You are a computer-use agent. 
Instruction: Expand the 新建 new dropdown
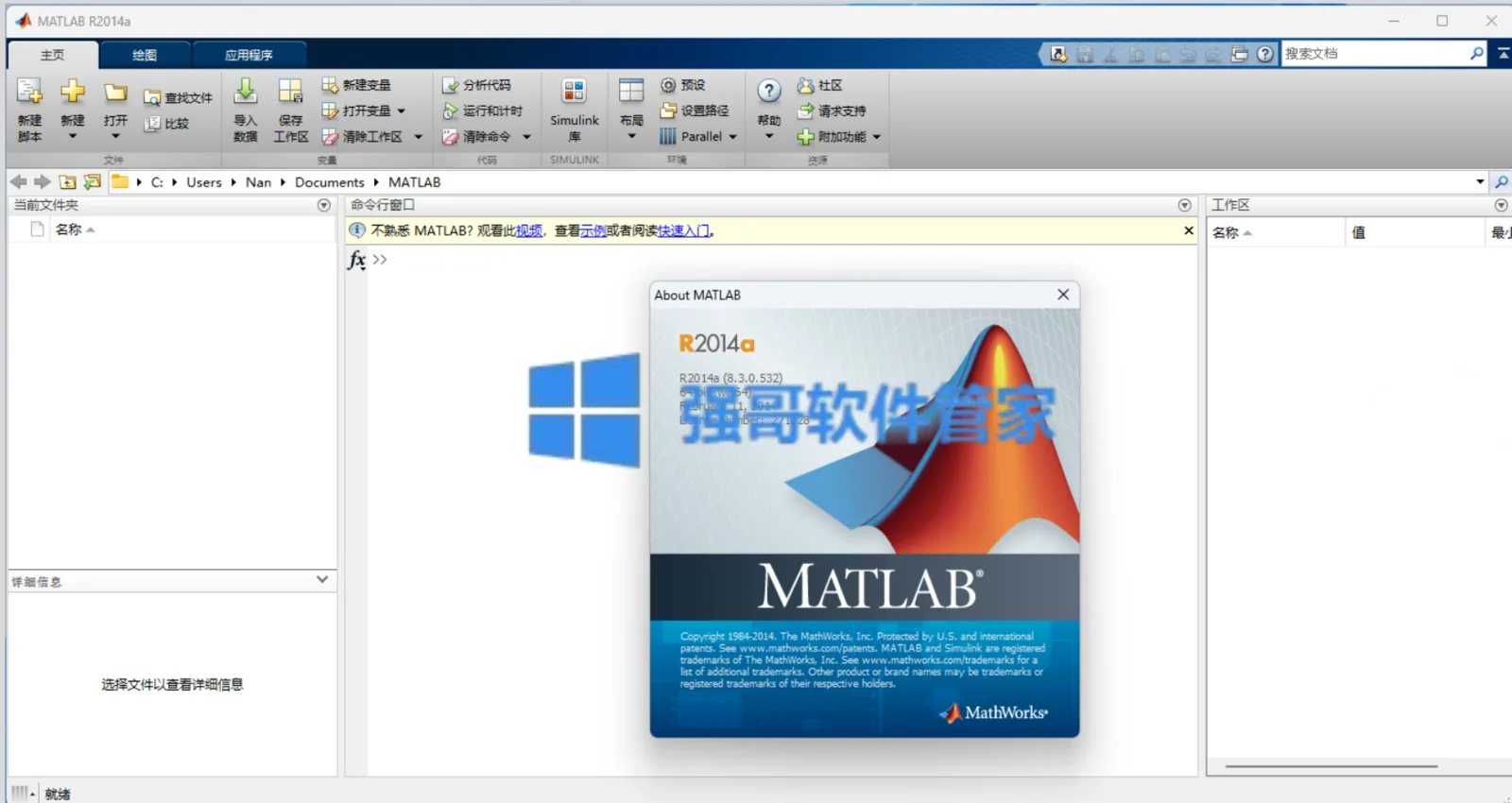tap(73, 136)
